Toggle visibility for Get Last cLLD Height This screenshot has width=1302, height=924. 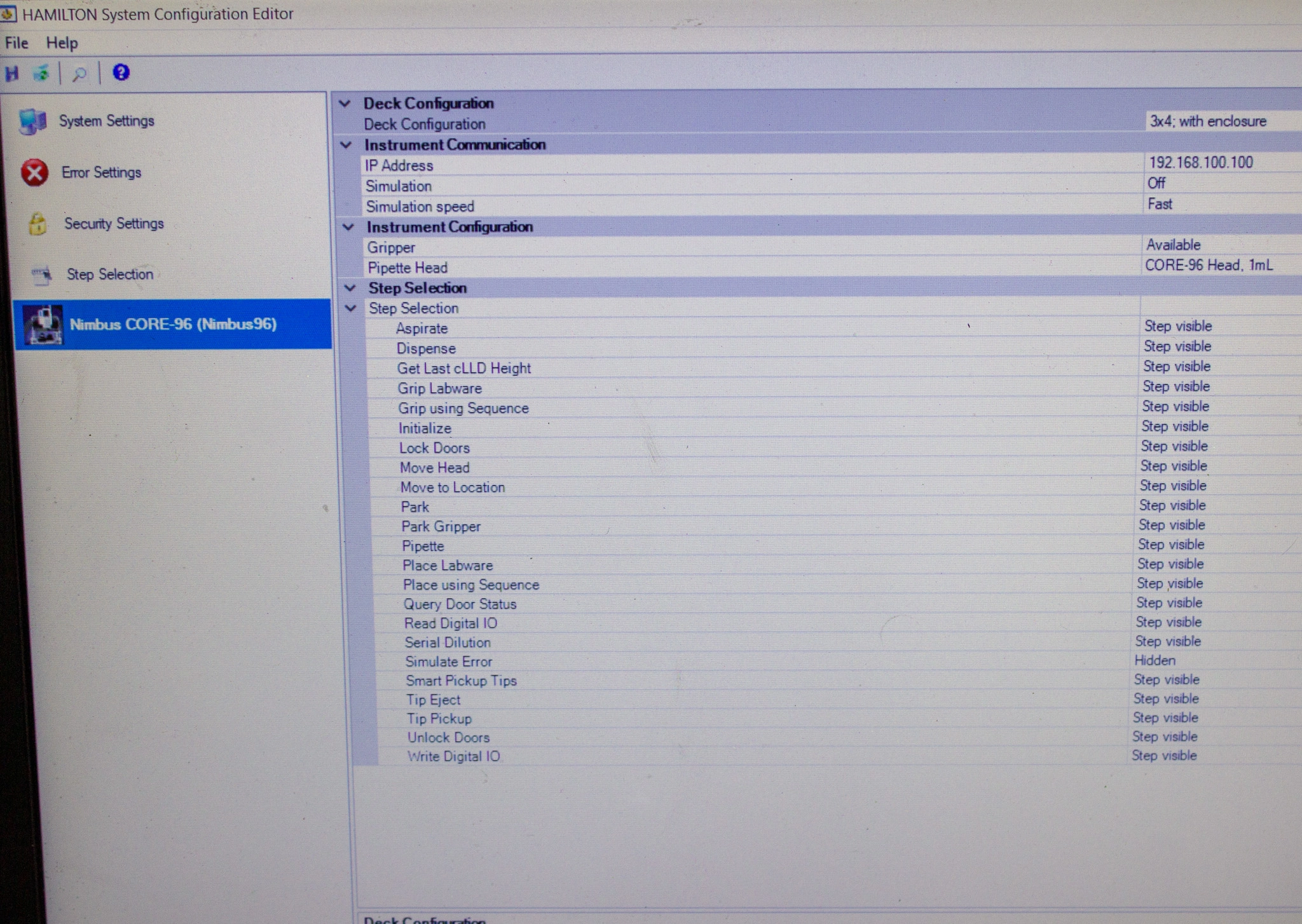click(x=1177, y=367)
